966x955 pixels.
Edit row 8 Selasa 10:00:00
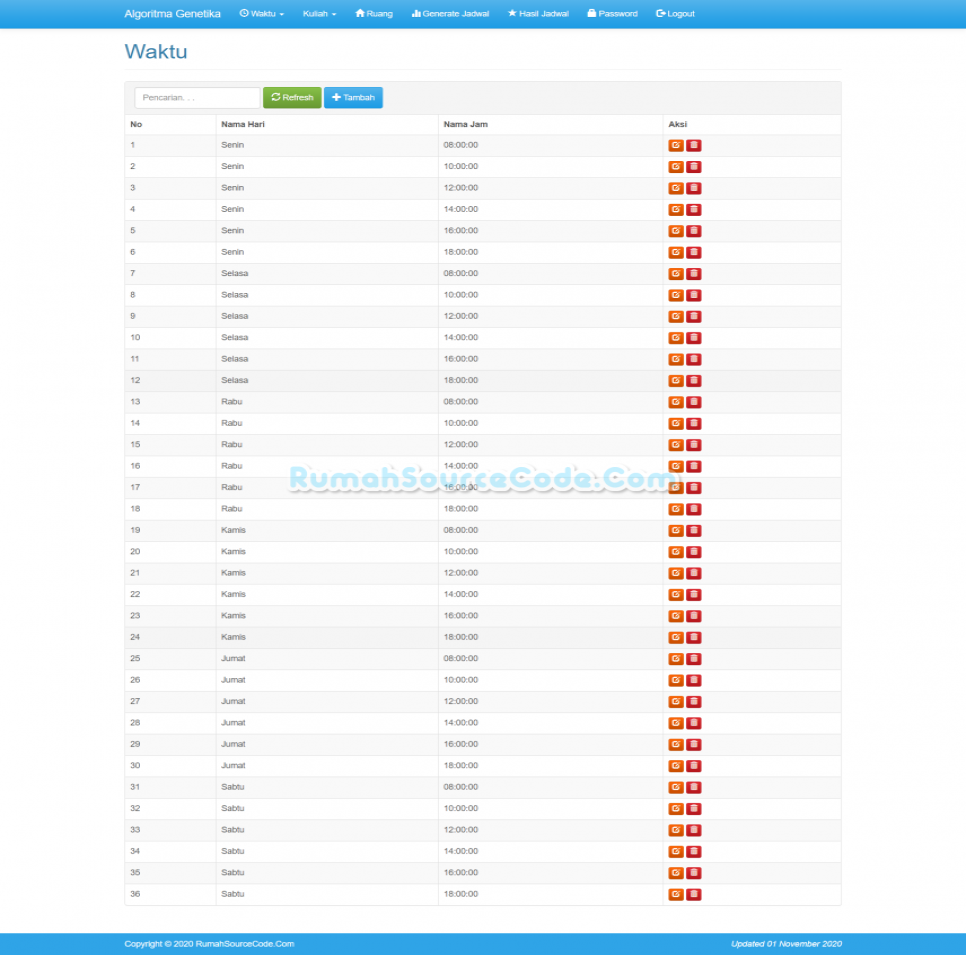[x=676, y=295]
